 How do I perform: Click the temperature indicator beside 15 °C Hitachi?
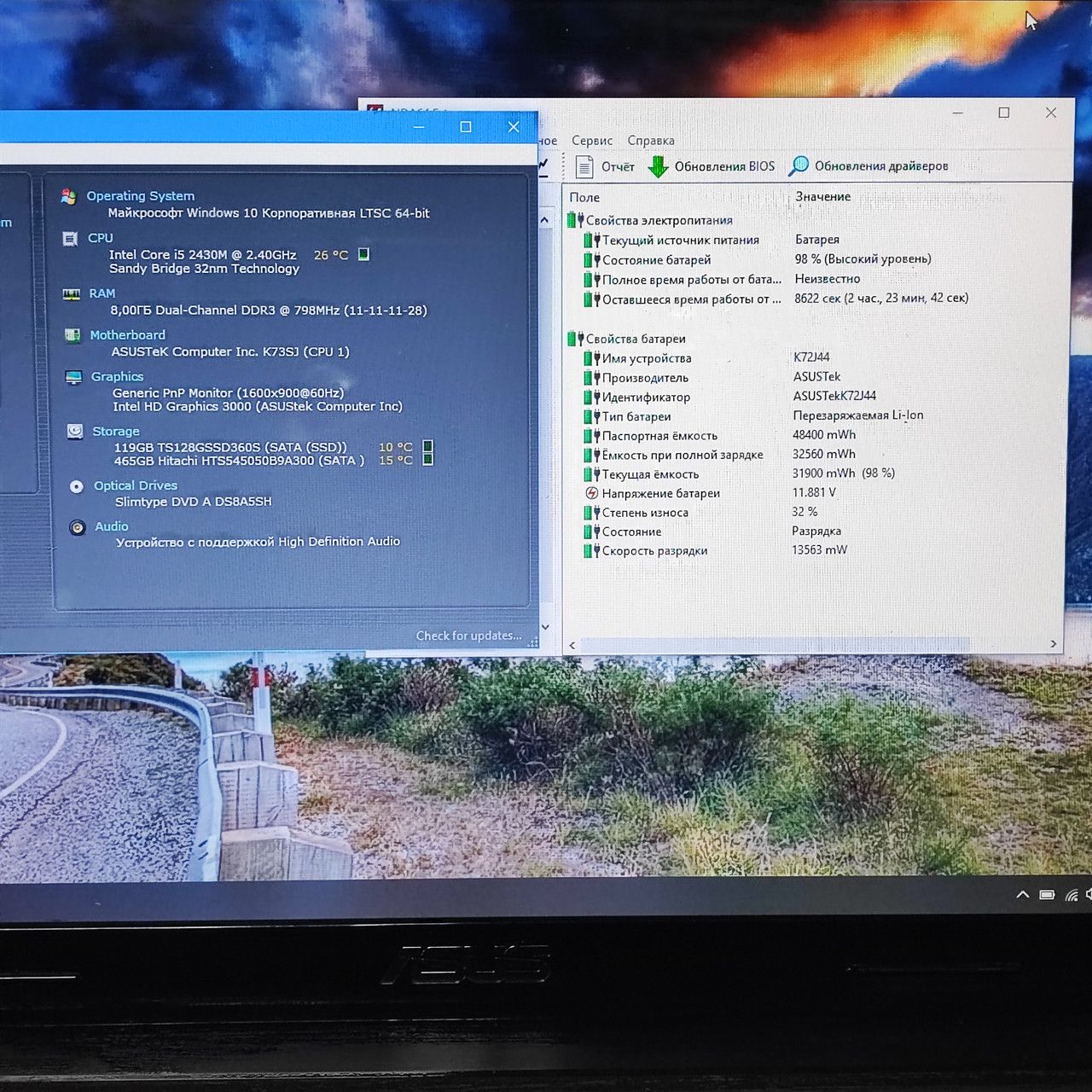tap(428, 460)
